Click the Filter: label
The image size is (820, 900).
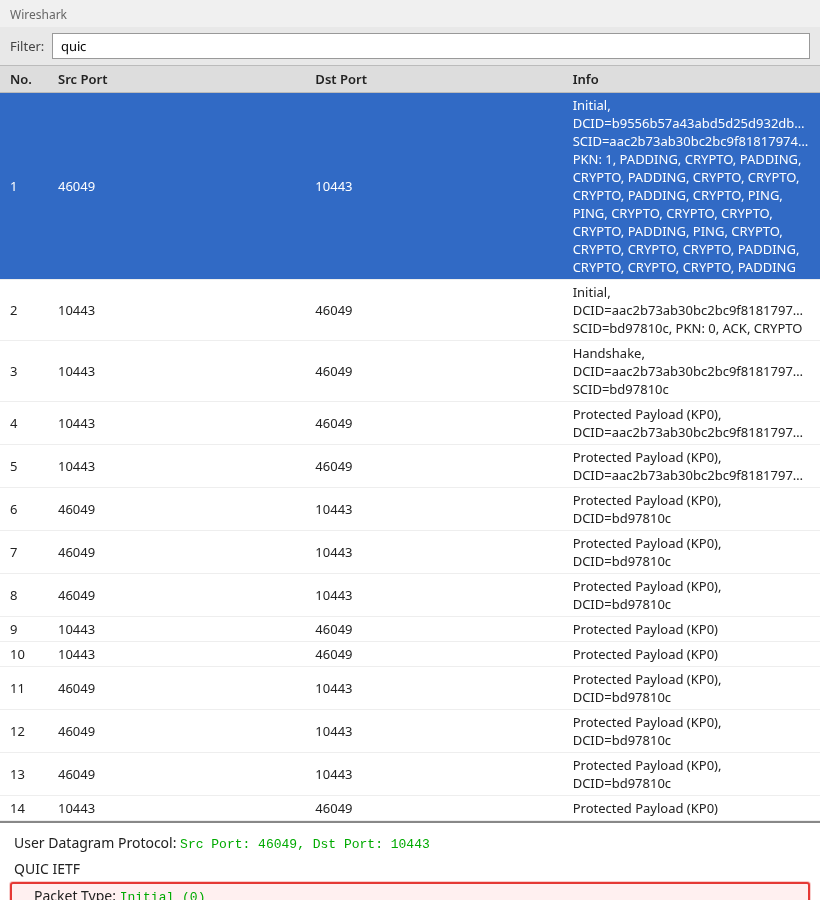27,46
